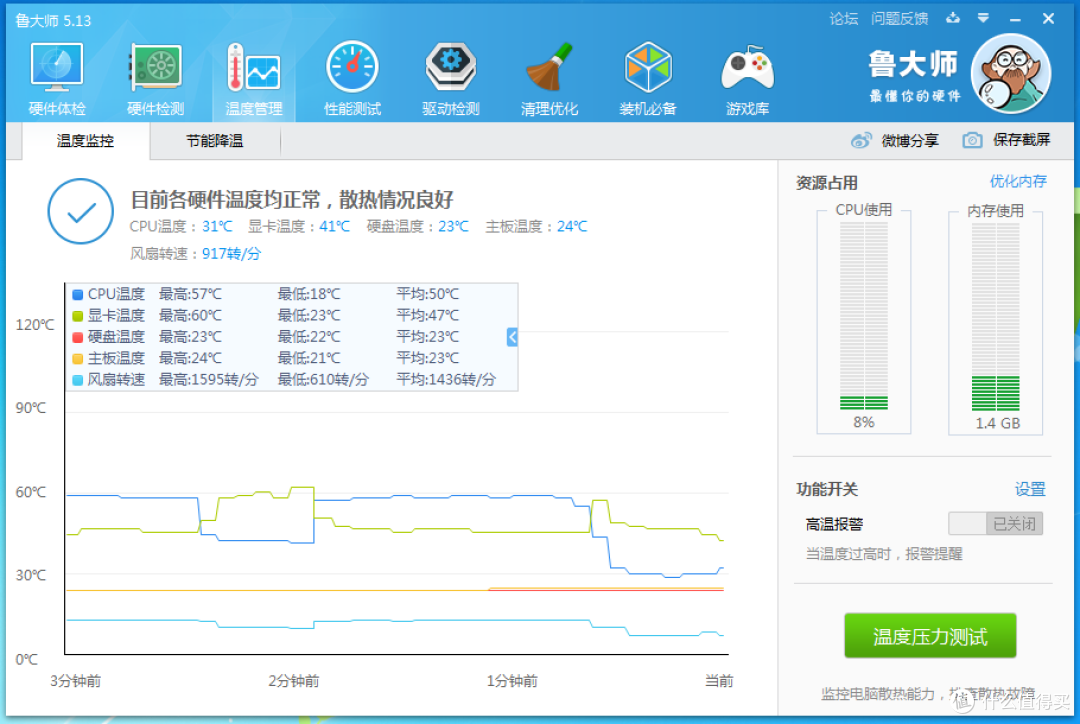Open the 问题反馈 feedback link
Image resolution: width=1080 pixels, height=724 pixels.
pyautogui.click(x=899, y=19)
